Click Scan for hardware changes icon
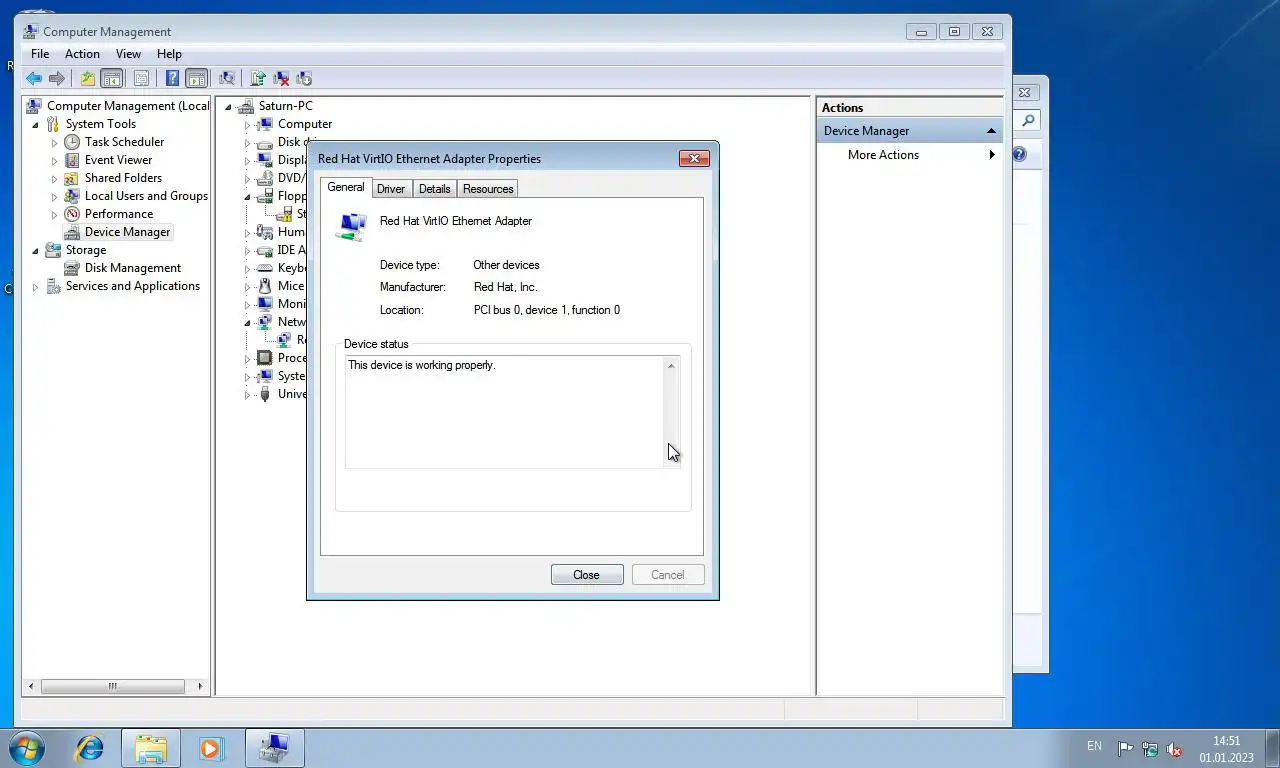 pyautogui.click(x=227, y=78)
